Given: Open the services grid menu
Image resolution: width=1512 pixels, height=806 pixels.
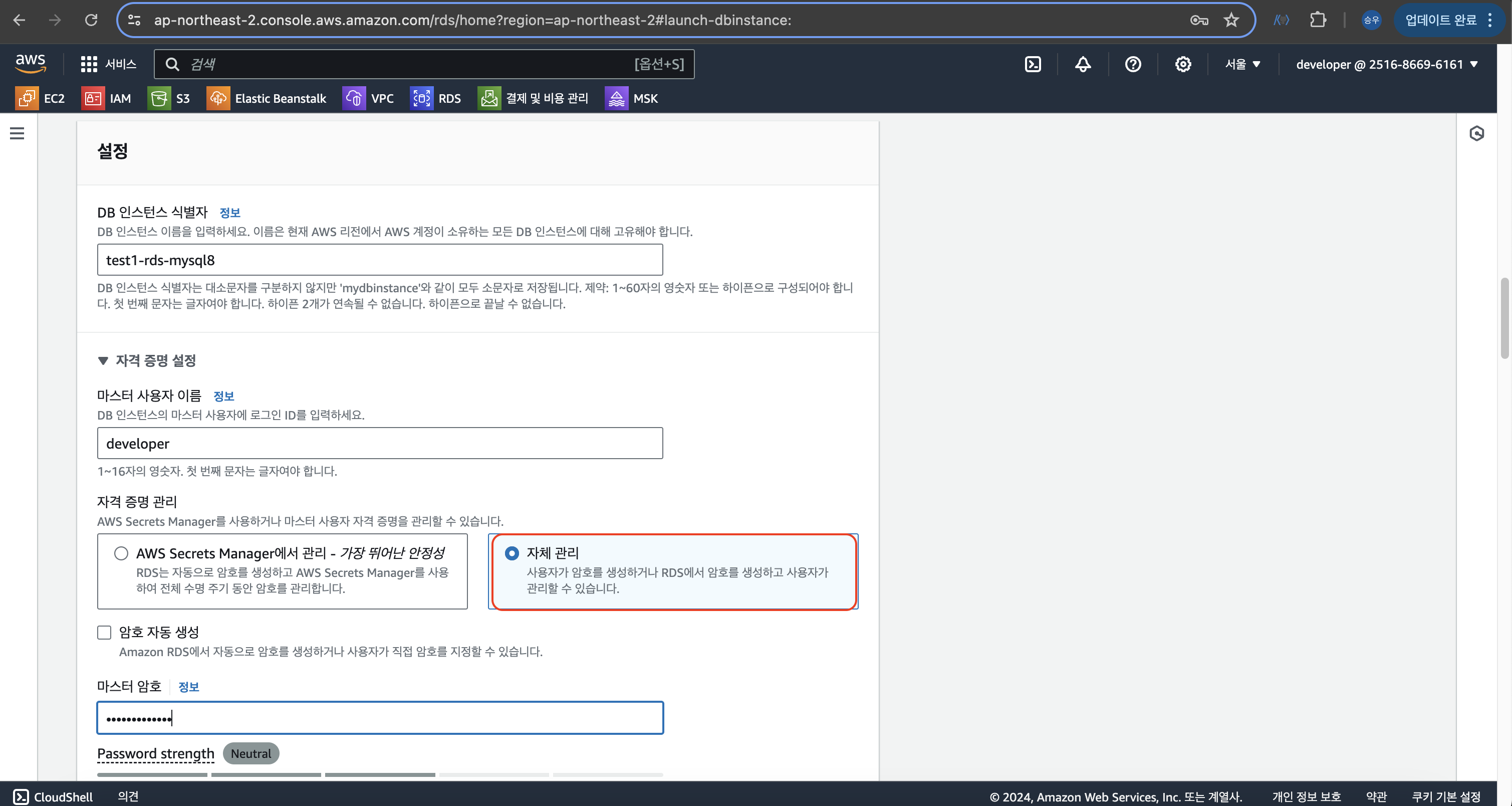Looking at the screenshot, I should pyautogui.click(x=89, y=64).
